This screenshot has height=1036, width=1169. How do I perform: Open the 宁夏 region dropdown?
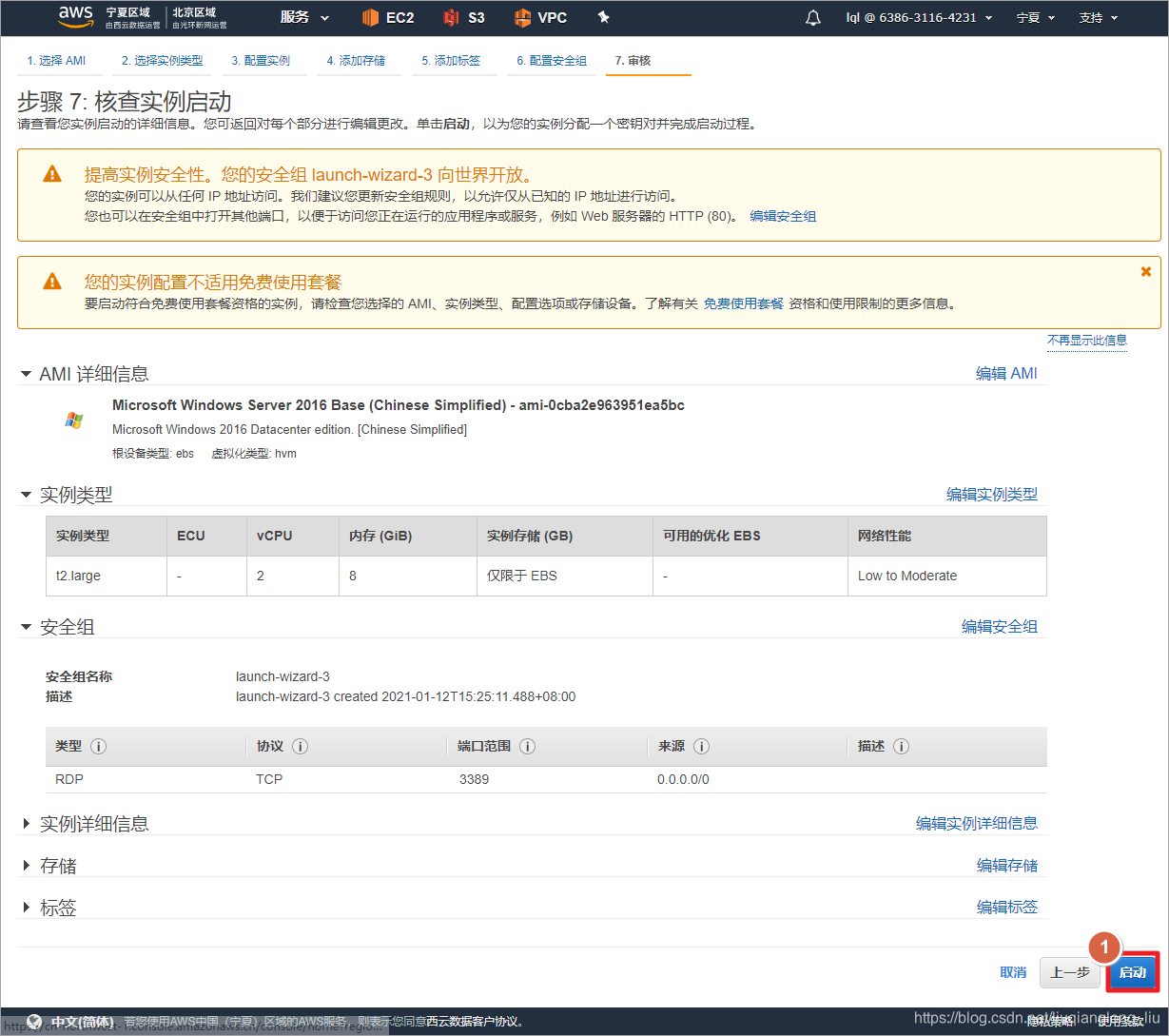[1035, 18]
